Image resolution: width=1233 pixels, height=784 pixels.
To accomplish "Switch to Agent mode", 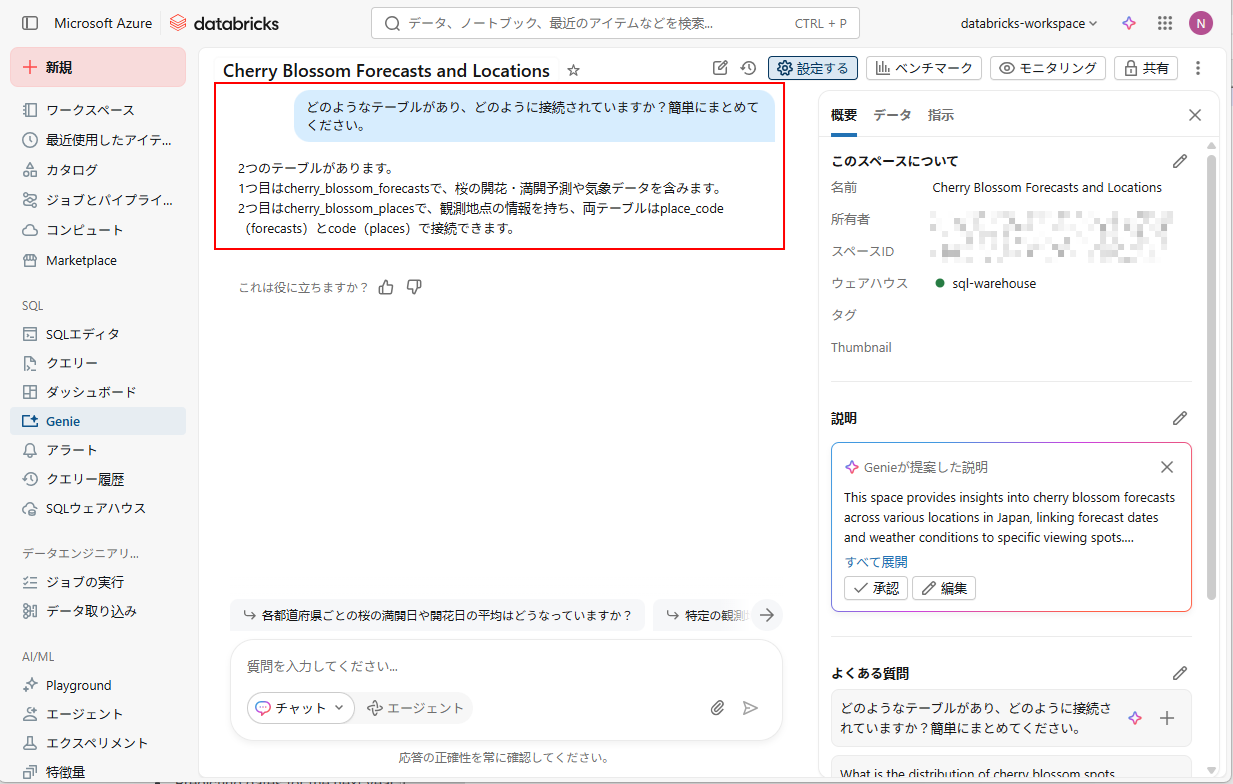I will click(416, 708).
